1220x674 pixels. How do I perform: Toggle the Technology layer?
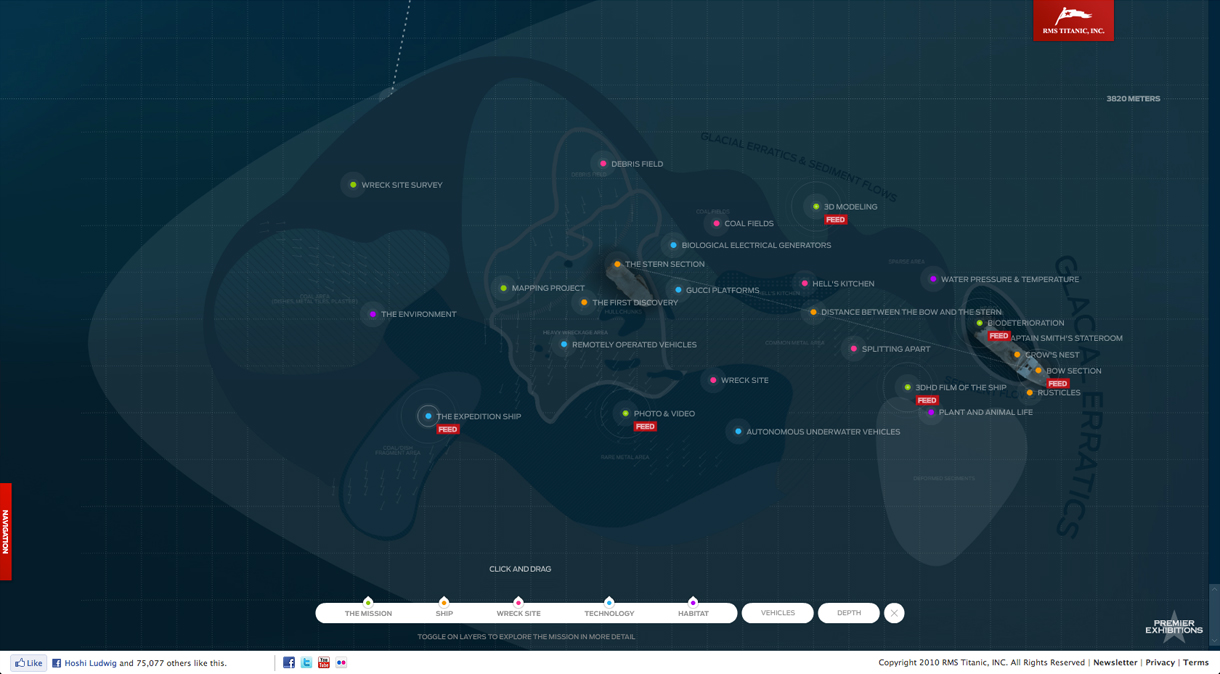click(x=609, y=613)
